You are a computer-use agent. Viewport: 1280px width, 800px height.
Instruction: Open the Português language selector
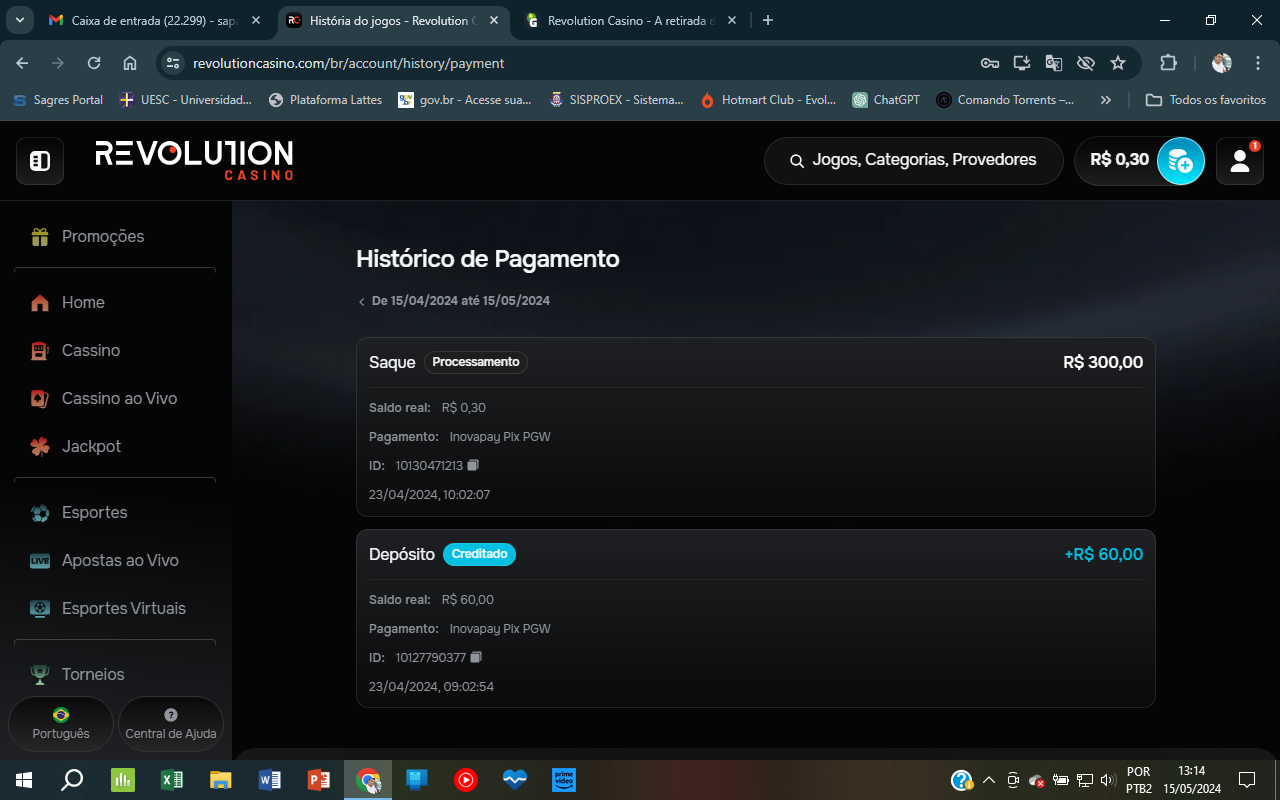click(x=60, y=723)
